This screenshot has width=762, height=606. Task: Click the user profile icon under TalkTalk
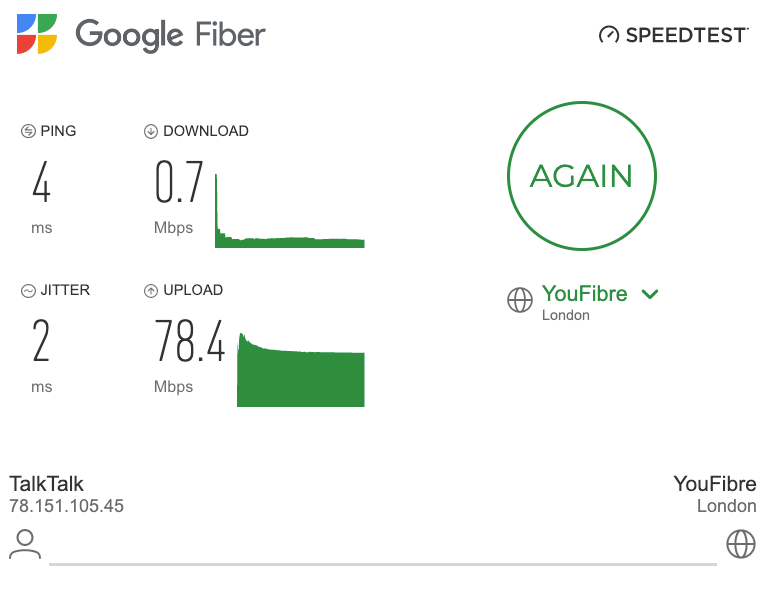point(25,544)
